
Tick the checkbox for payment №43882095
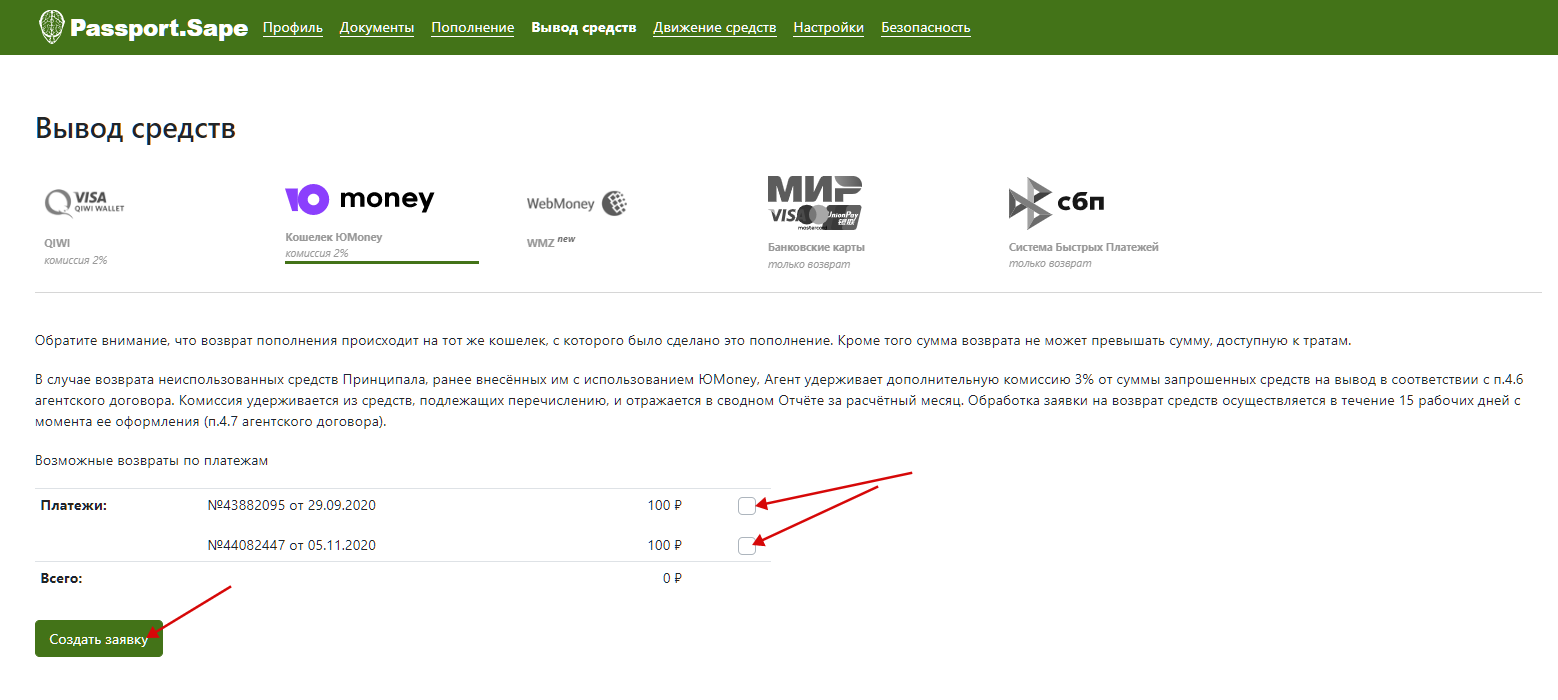point(746,506)
